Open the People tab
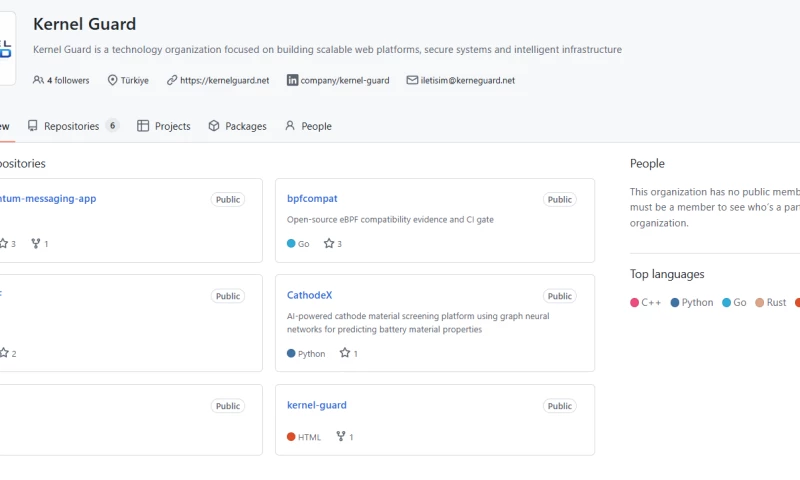The height and width of the screenshot is (480, 800). (x=308, y=126)
